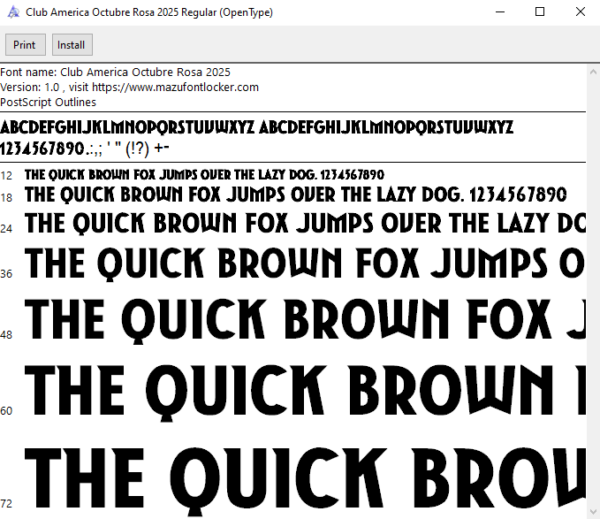
Task: Minimize the font preview window
Action: (x=500, y=12)
